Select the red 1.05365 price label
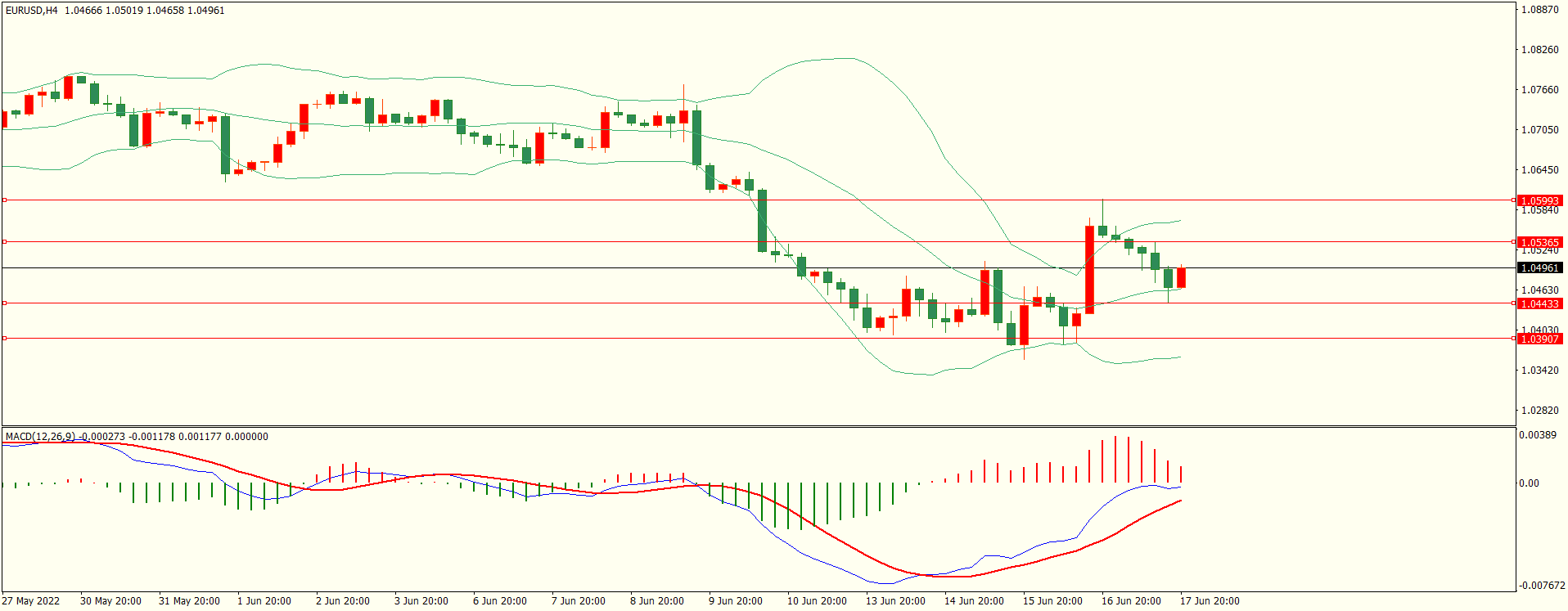Viewport: 1568px width, 611px height. (x=1539, y=242)
